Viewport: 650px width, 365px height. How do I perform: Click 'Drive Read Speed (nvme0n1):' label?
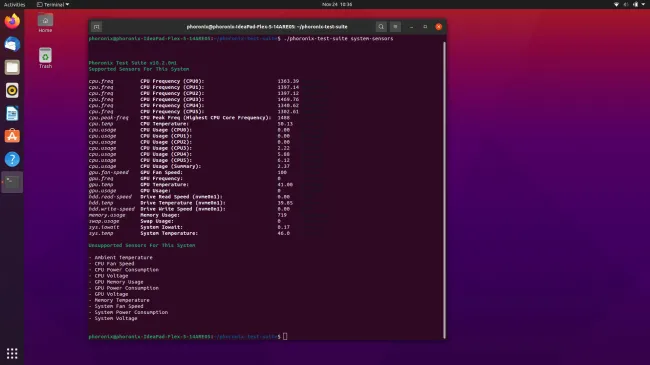(181, 197)
